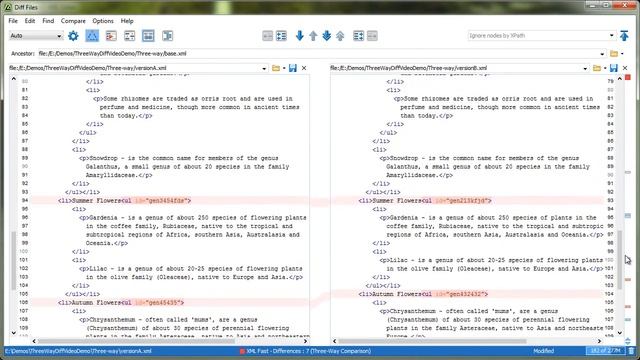This screenshot has width=640, height=360.
Task: Click the trash icon in the status bar
Action: tap(631, 351)
